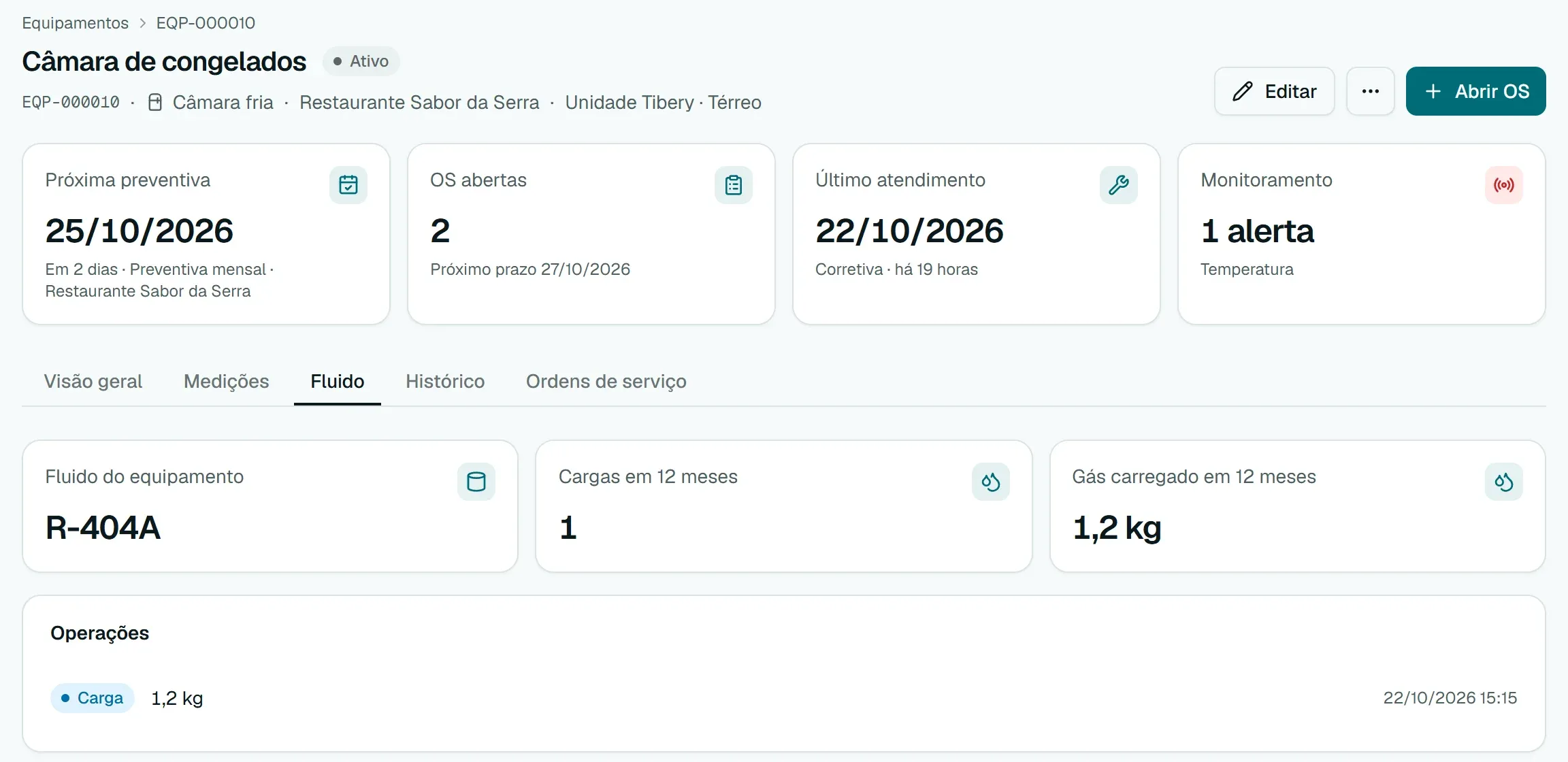Click the droplets icon in Gás carregado card
This screenshot has height=762, width=1568.
[1504, 482]
